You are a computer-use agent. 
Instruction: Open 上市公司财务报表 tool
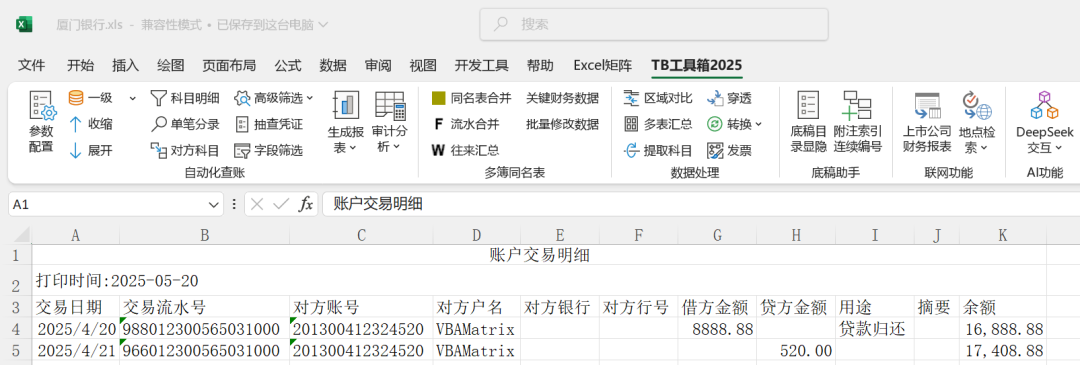(x=927, y=123)
